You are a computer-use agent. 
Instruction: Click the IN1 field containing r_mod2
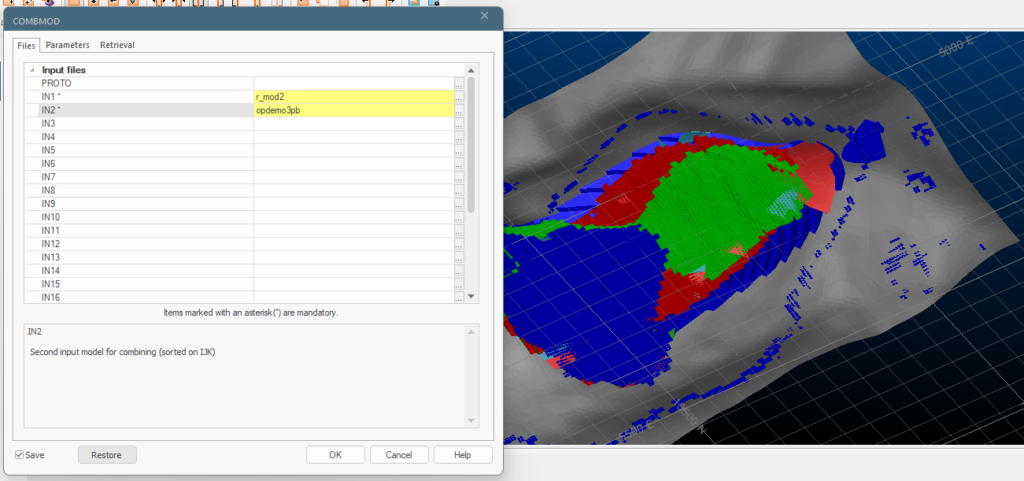354,97
